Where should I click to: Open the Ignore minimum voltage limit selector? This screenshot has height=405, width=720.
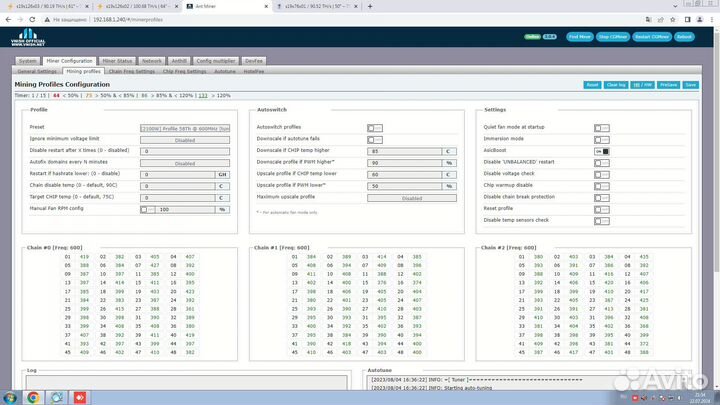(185, 140)
